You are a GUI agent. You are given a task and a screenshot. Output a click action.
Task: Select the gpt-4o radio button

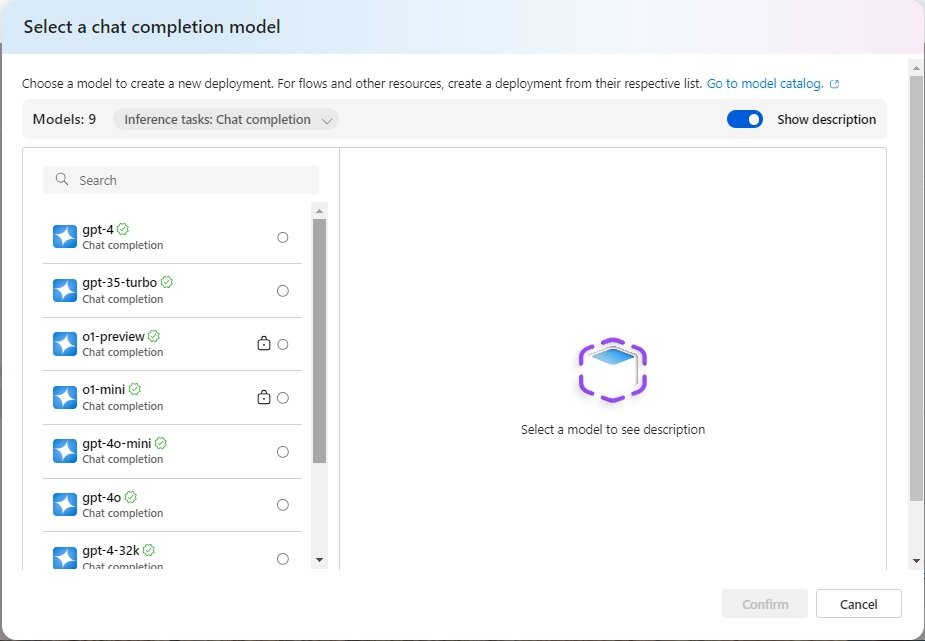point(283,505)
